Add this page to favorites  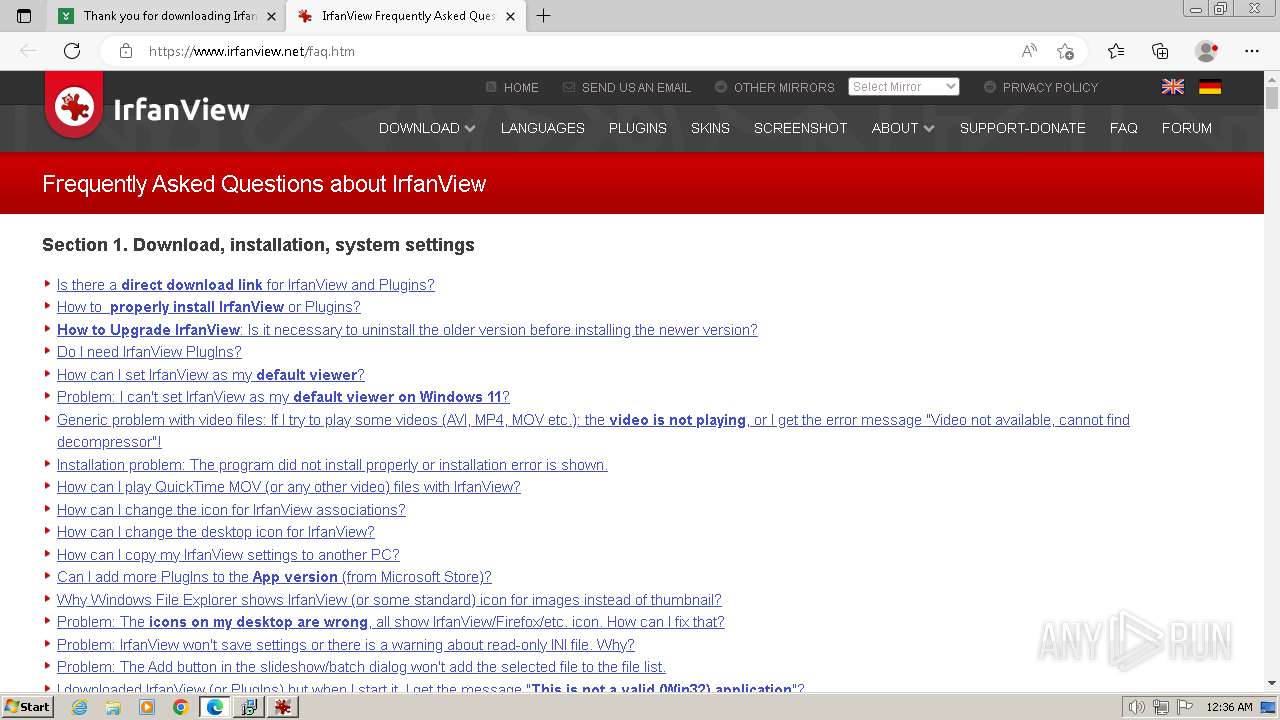point(1065,51)
